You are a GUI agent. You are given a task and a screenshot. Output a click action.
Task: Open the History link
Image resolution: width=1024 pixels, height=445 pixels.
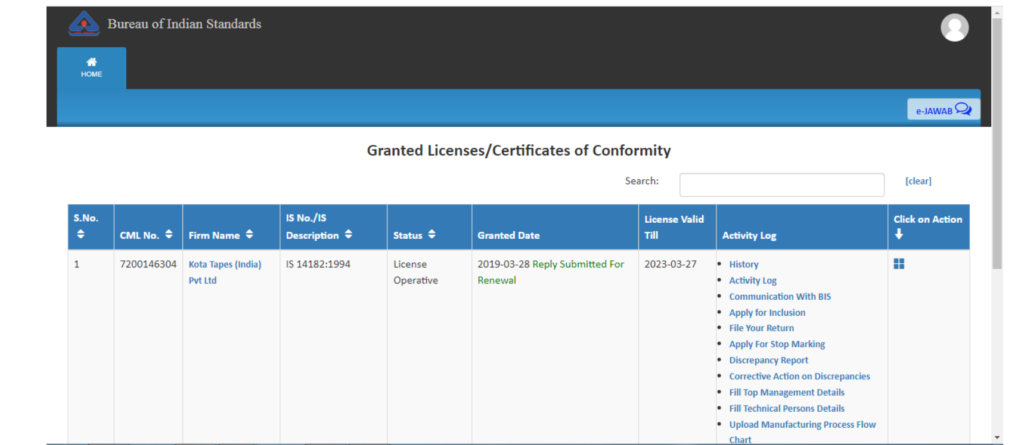point(744,265)
